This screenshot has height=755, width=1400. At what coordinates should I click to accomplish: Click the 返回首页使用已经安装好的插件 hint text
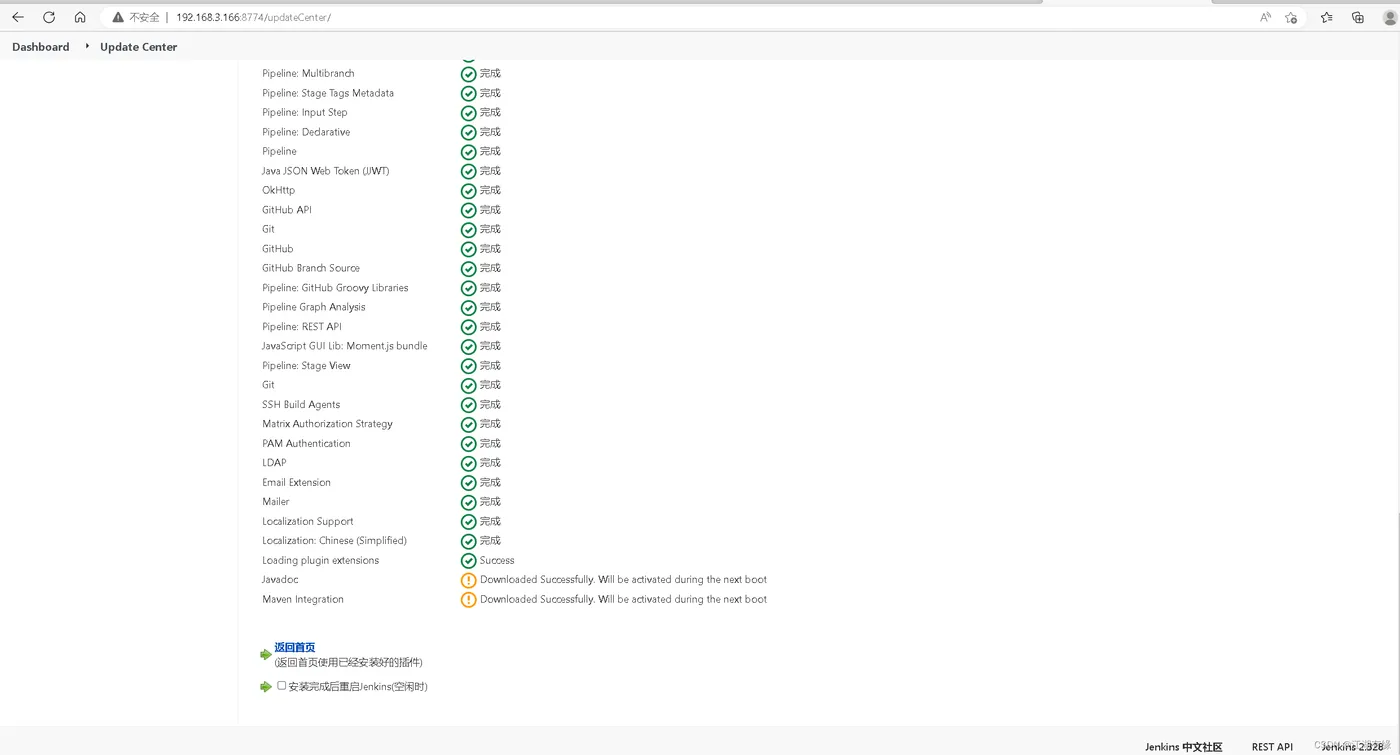348,663
